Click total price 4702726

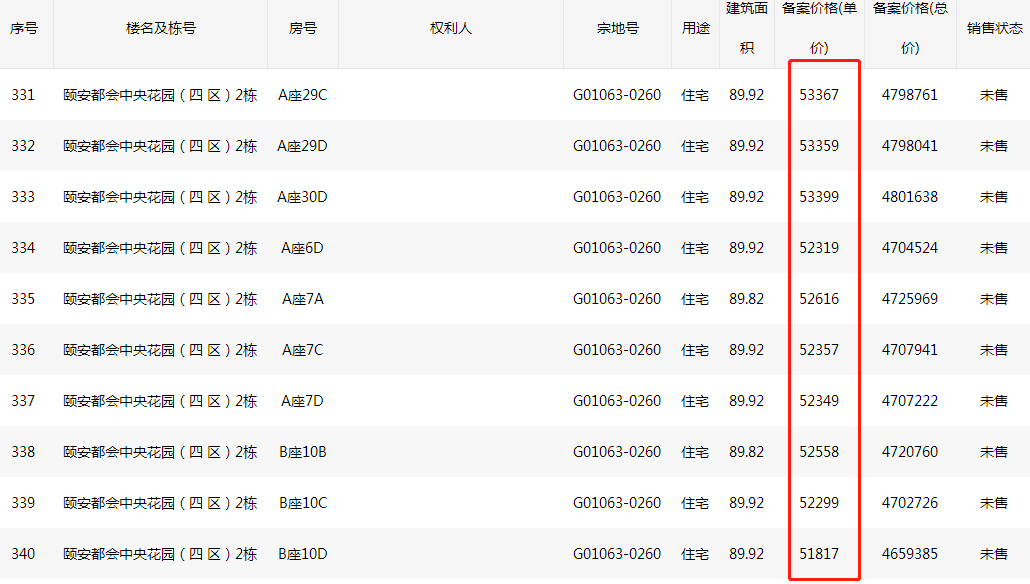(x=910, y=503)
